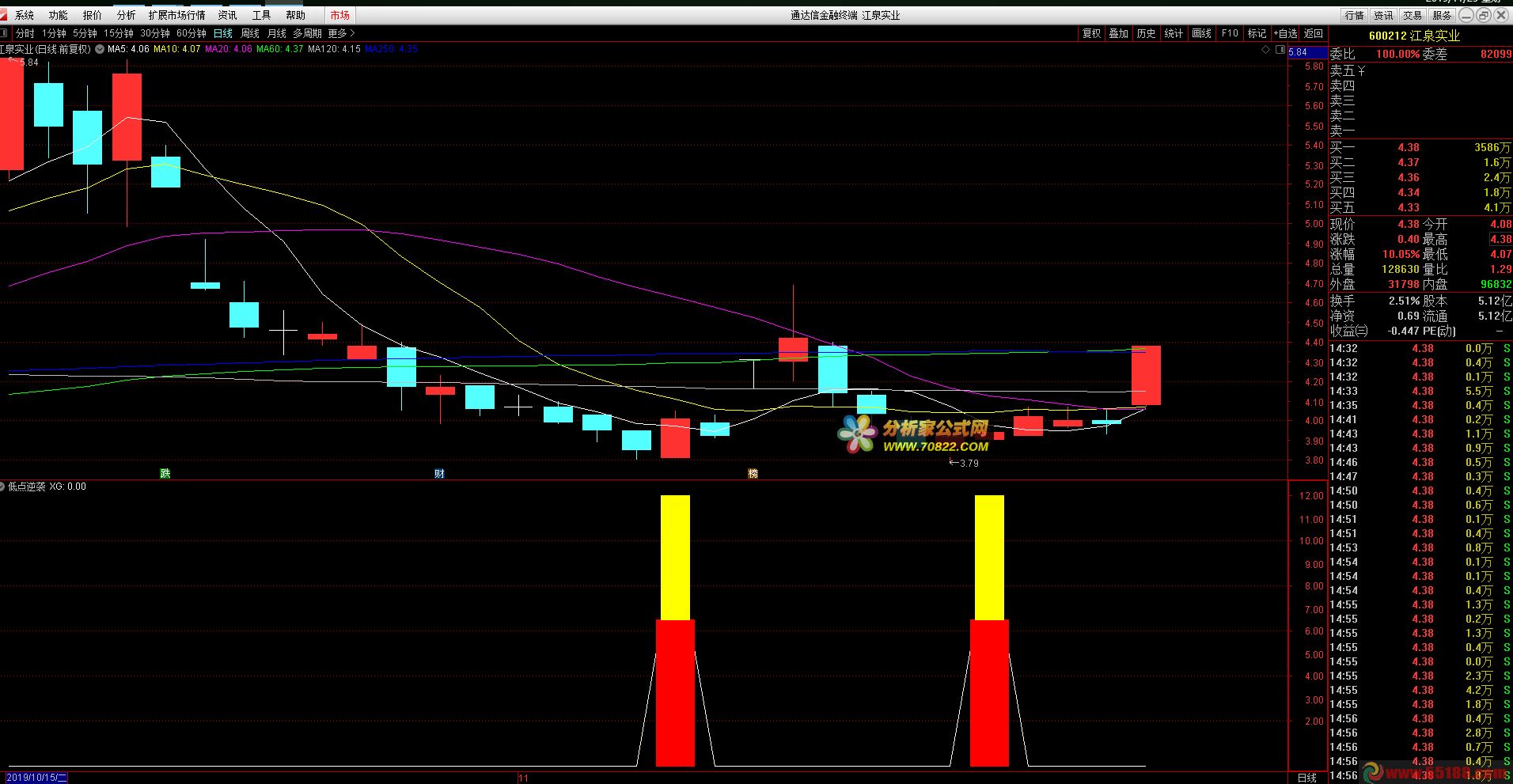Expand the 更多 periods dropdown
1513x784 pixels.
341,33
